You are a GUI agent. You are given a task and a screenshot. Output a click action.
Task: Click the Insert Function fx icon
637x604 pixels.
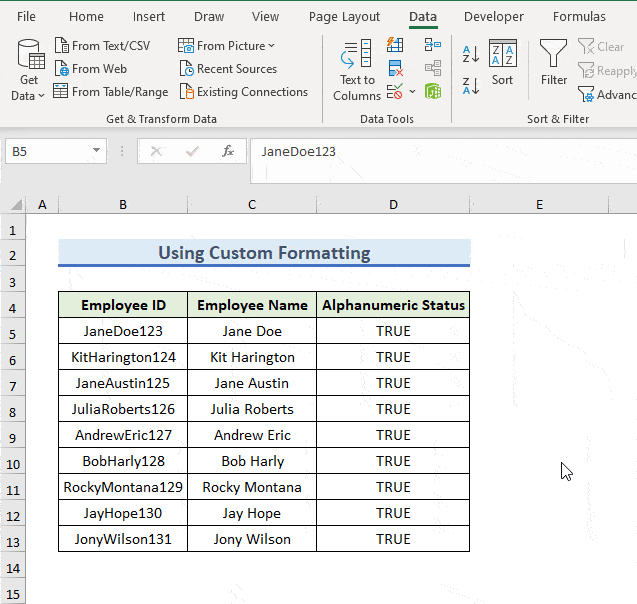[228, 151]
